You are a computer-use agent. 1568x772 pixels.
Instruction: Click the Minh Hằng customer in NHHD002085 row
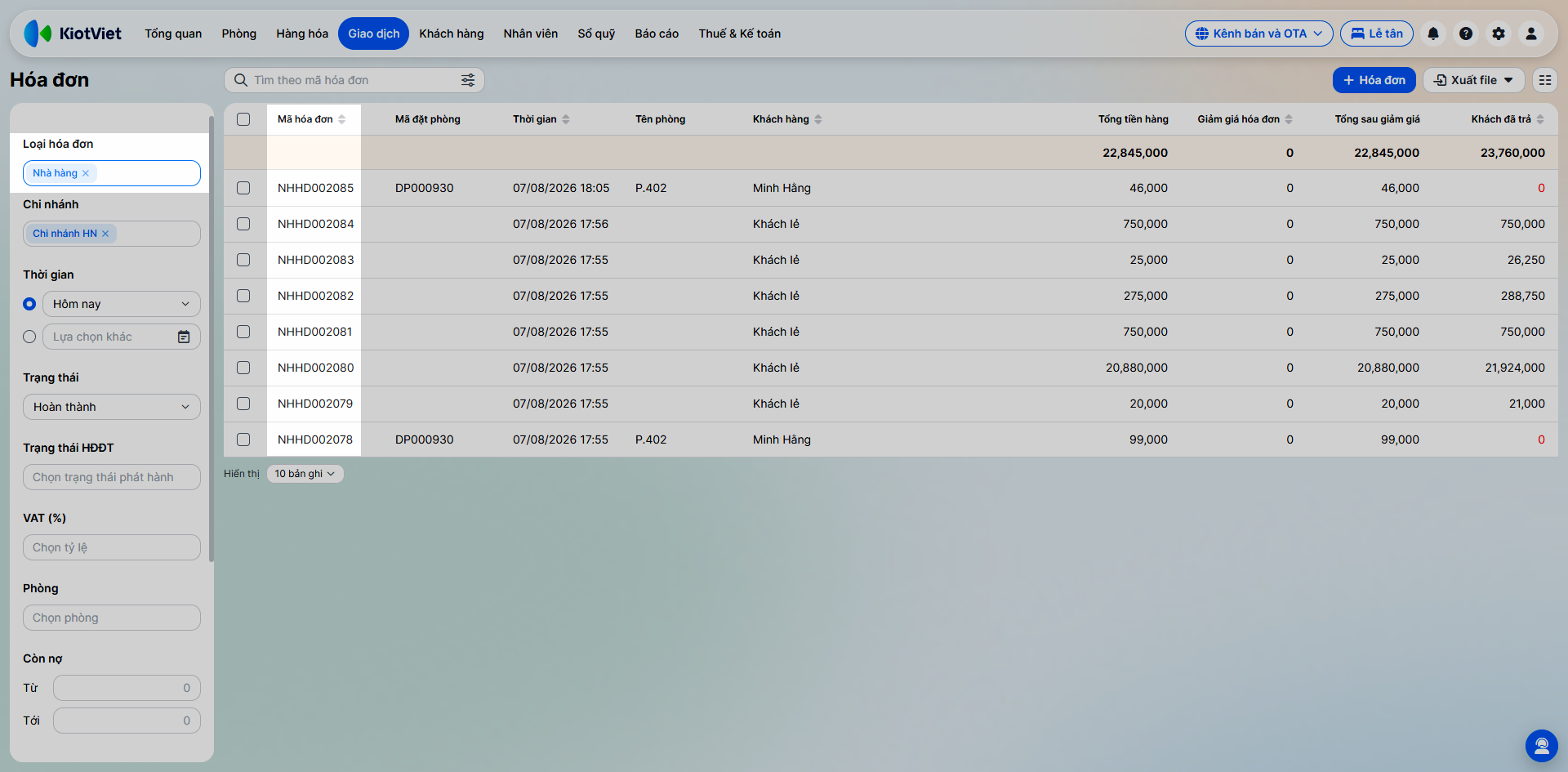(782, 188)
